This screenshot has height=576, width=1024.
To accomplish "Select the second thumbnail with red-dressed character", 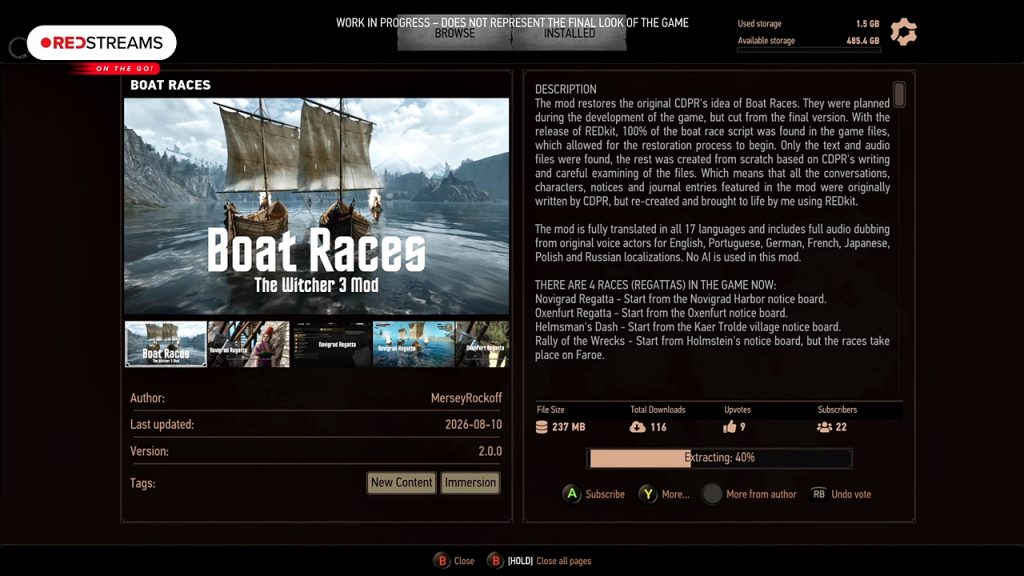I will (x=248, y=344).
